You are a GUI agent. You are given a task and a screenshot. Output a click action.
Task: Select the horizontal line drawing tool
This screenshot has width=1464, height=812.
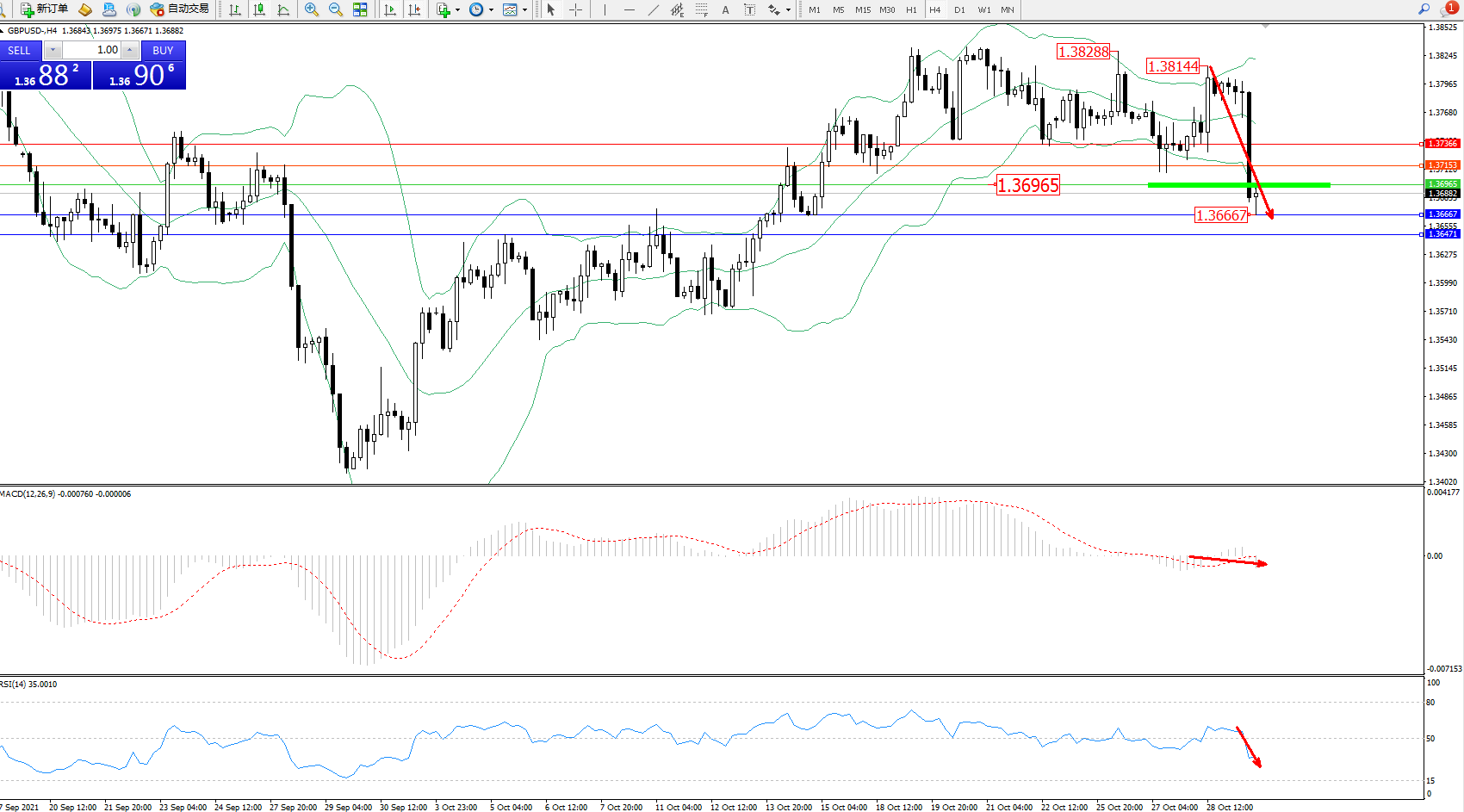(x=630, y=9)
